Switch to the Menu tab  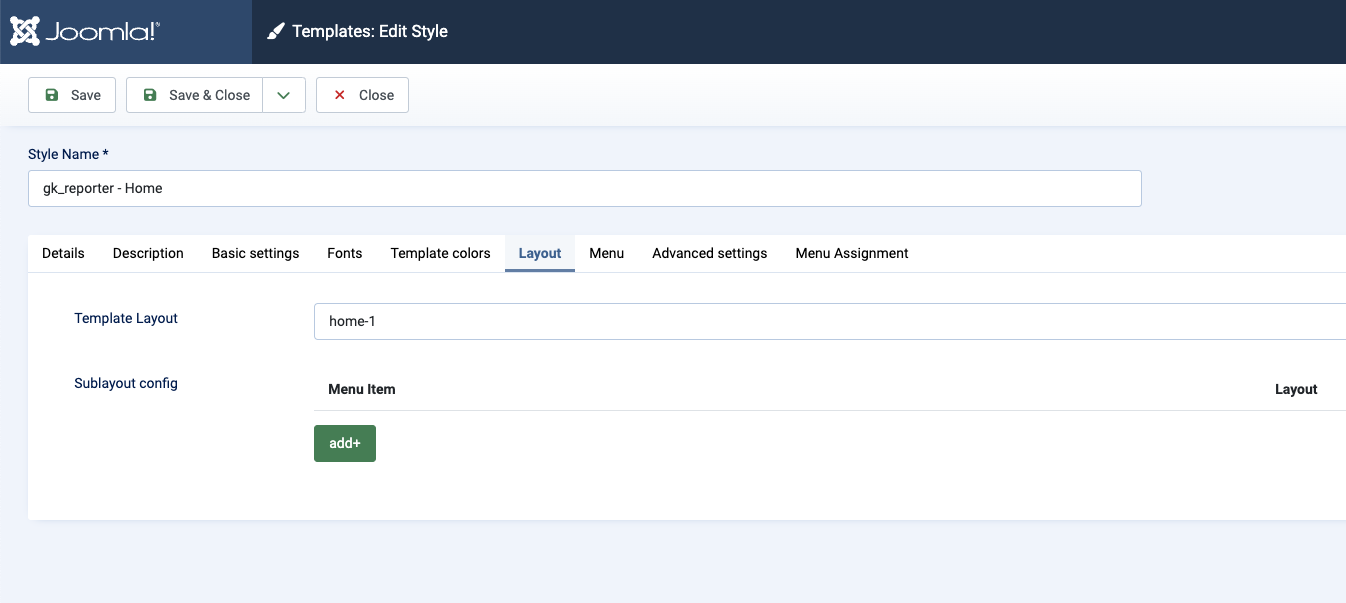tap(606, 253)
